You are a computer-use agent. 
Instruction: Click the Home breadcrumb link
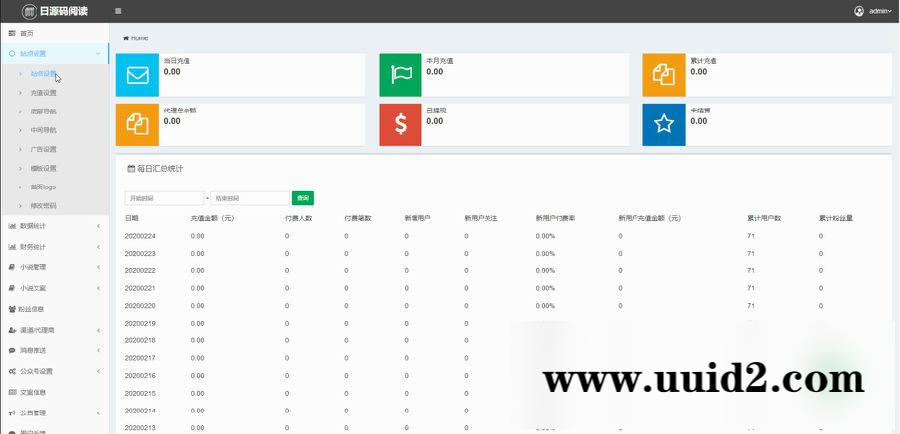pyautogui.click(x=139, y=38)
